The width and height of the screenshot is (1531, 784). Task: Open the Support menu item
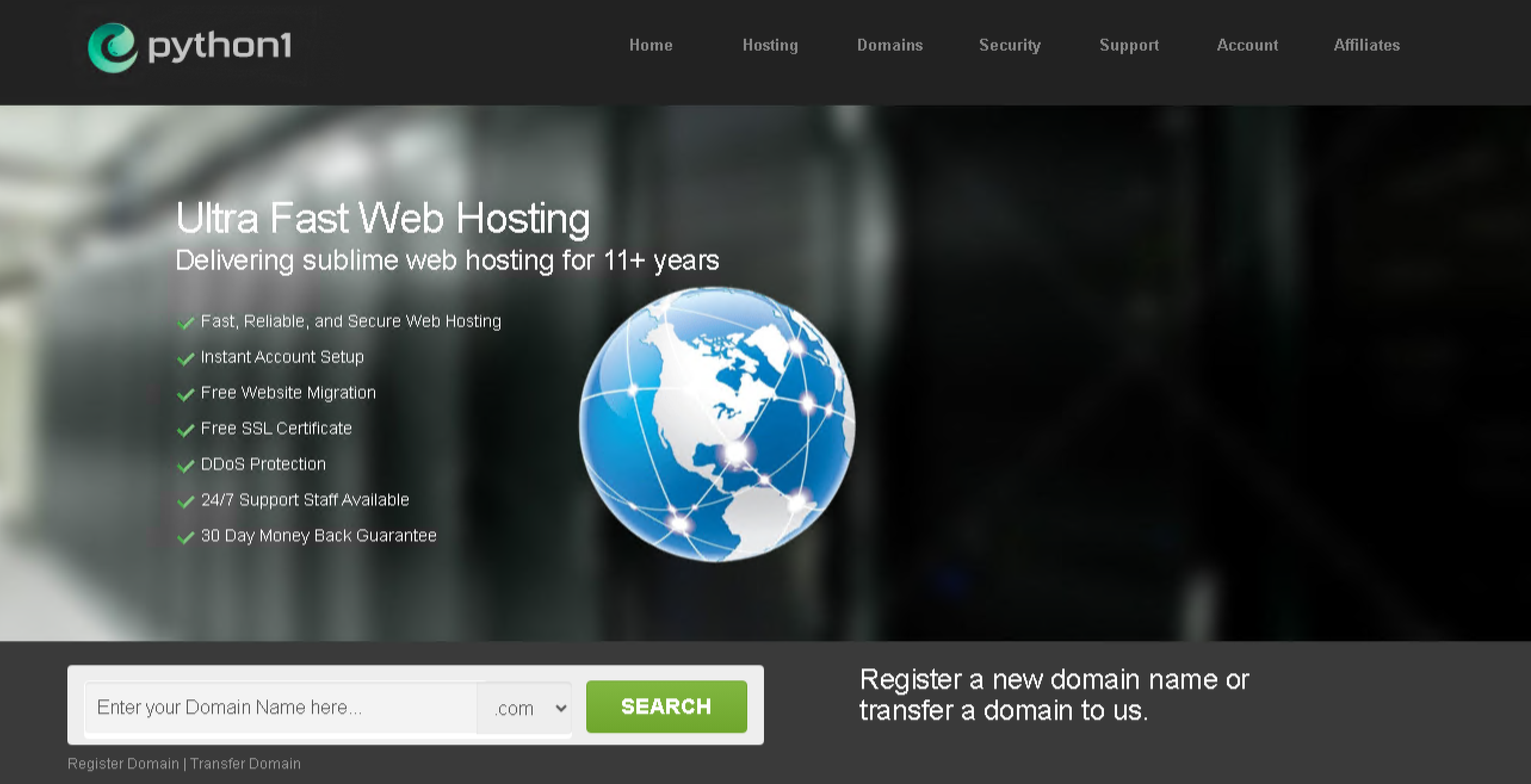(x=1129, y=45)
